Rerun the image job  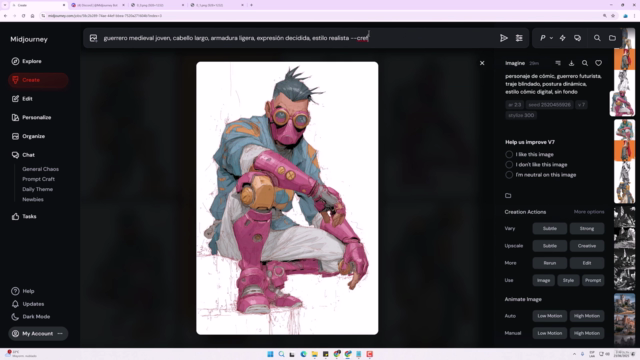click(550, 263)
